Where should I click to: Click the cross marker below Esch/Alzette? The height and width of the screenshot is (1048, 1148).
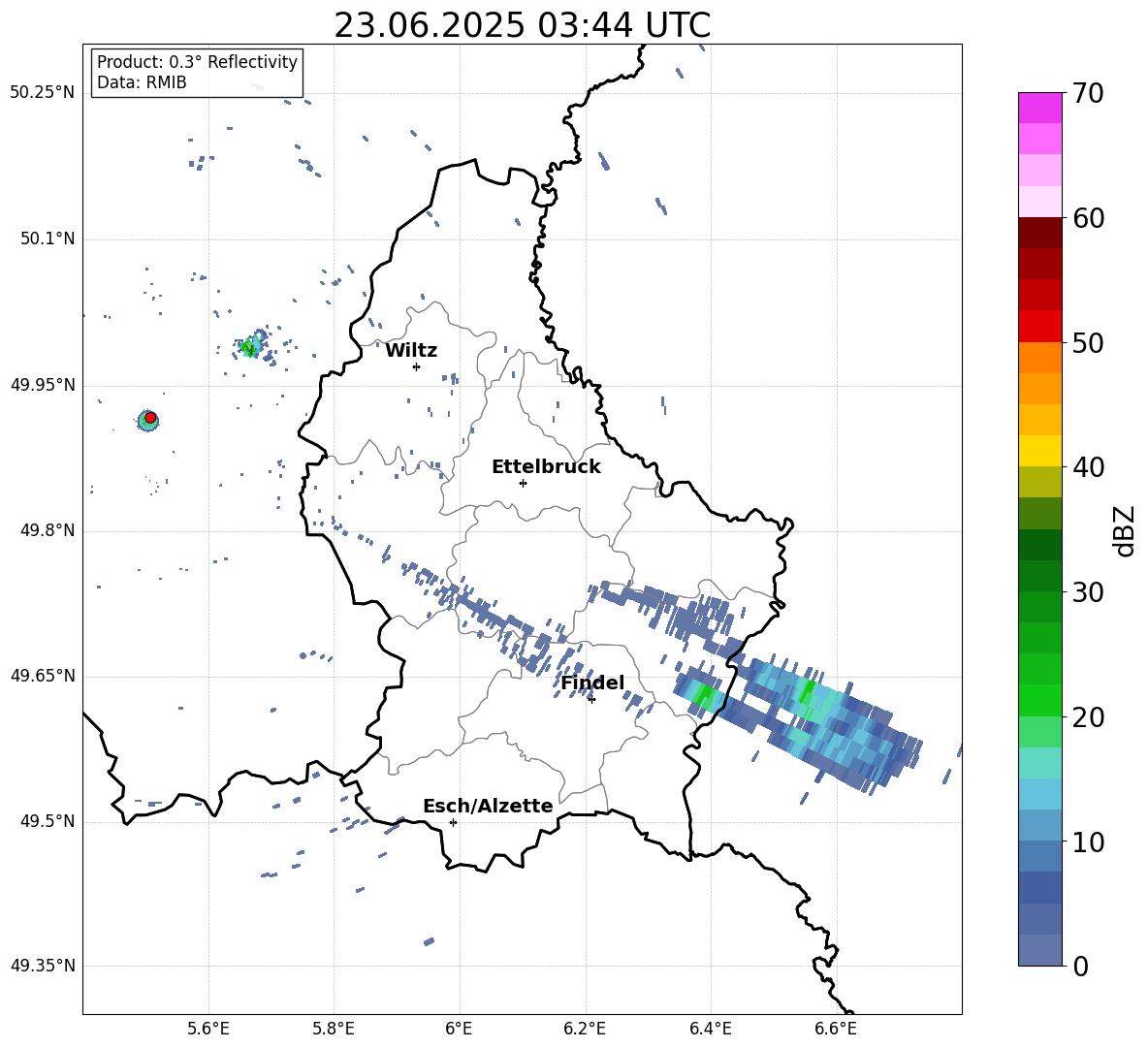tap(453, 822)
